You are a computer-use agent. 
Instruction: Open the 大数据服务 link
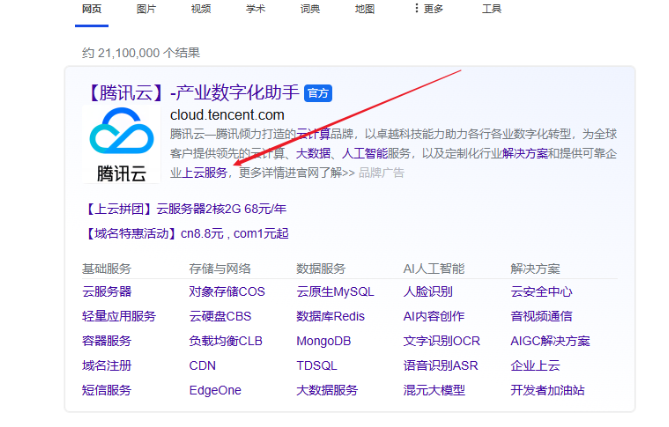pyautogui.click(x=327, y=390)
